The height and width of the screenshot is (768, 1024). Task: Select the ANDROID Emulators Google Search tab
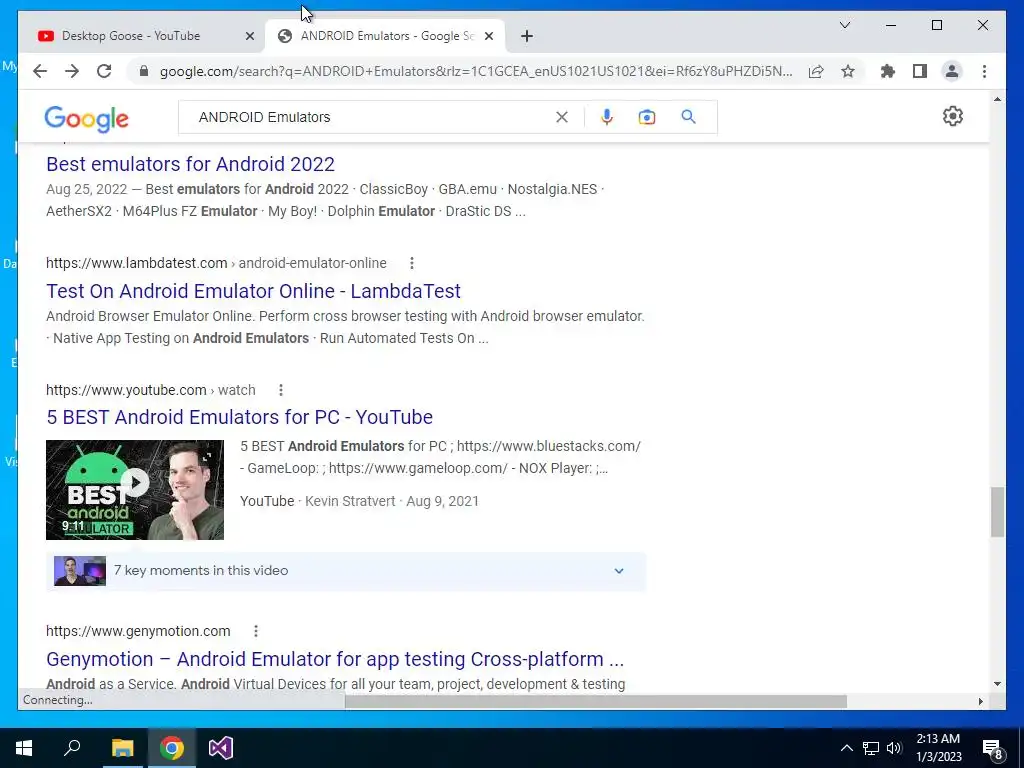[385, 36]
